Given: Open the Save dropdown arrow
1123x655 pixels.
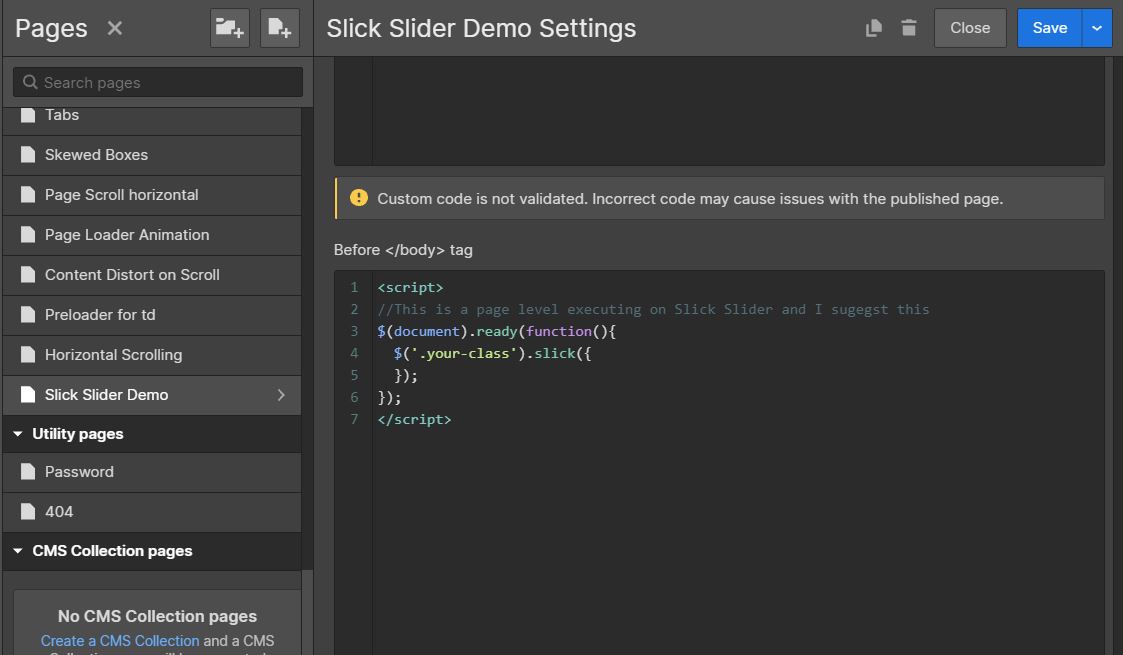Looking at the screenshot, I should (x=1097, y=28).
